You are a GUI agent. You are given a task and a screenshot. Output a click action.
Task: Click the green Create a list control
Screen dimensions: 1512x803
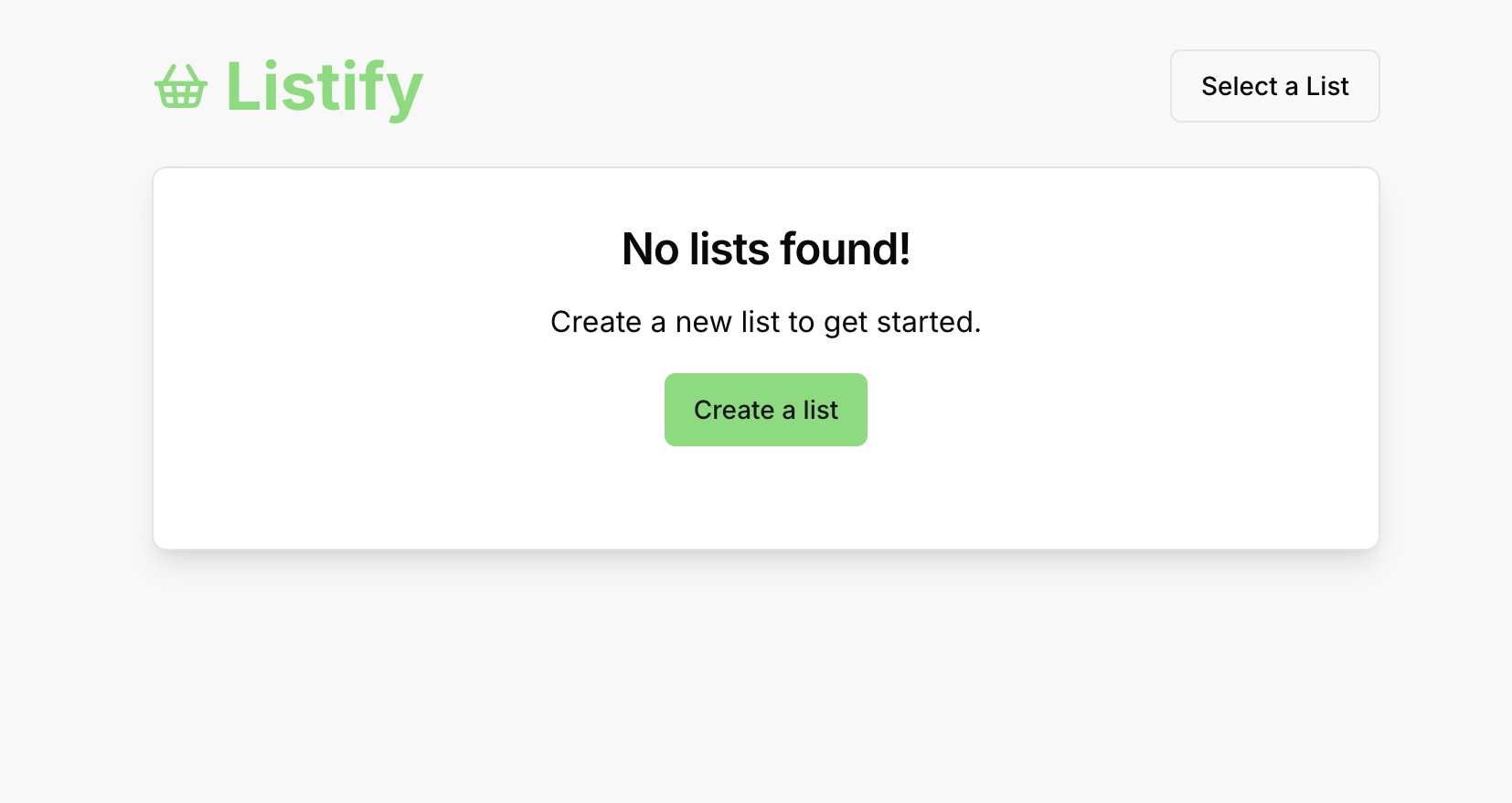tap(765, 409)
